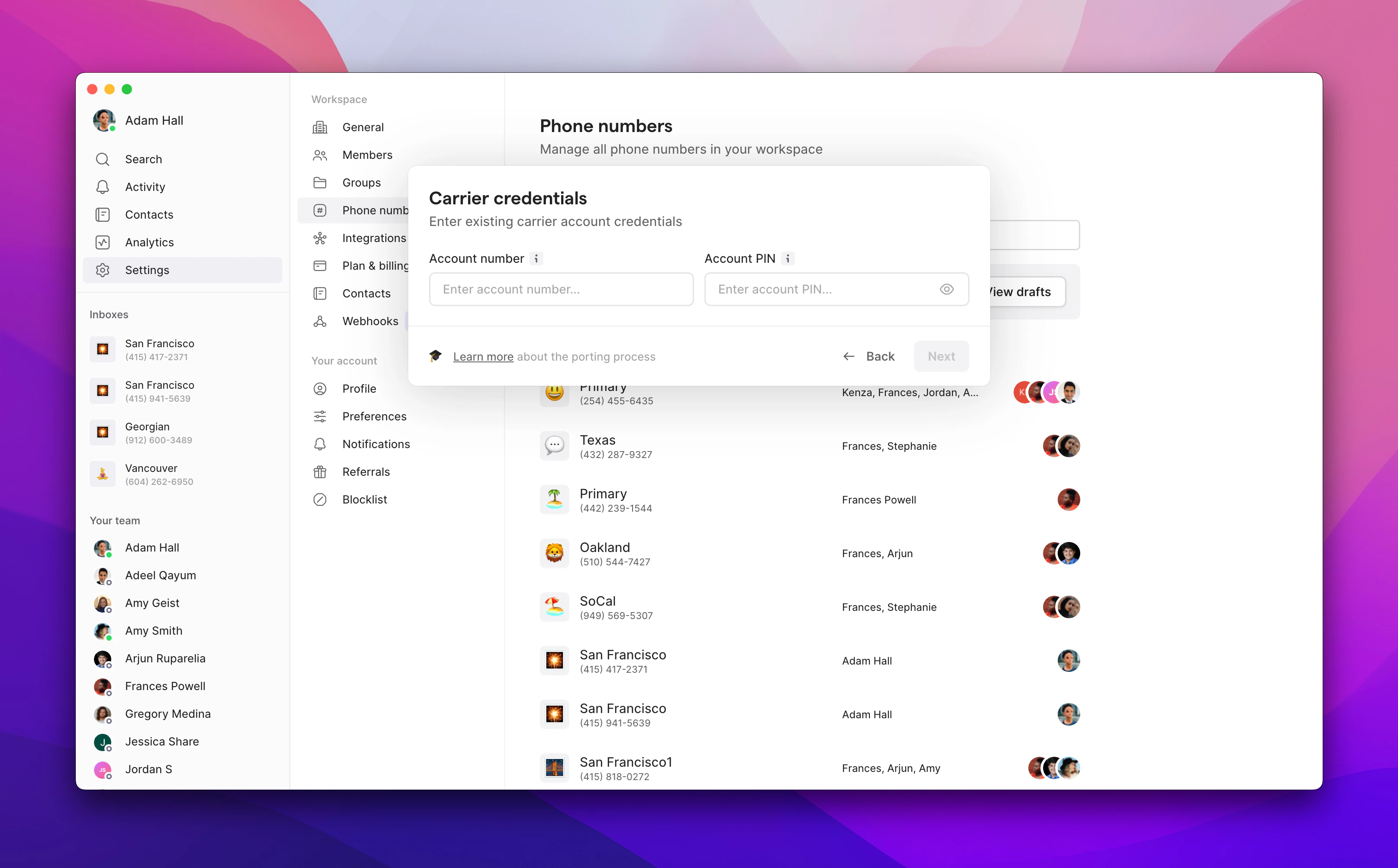Follow the Learn more porting link
The height and width of the screenshot is (868, 1398).
483,357
